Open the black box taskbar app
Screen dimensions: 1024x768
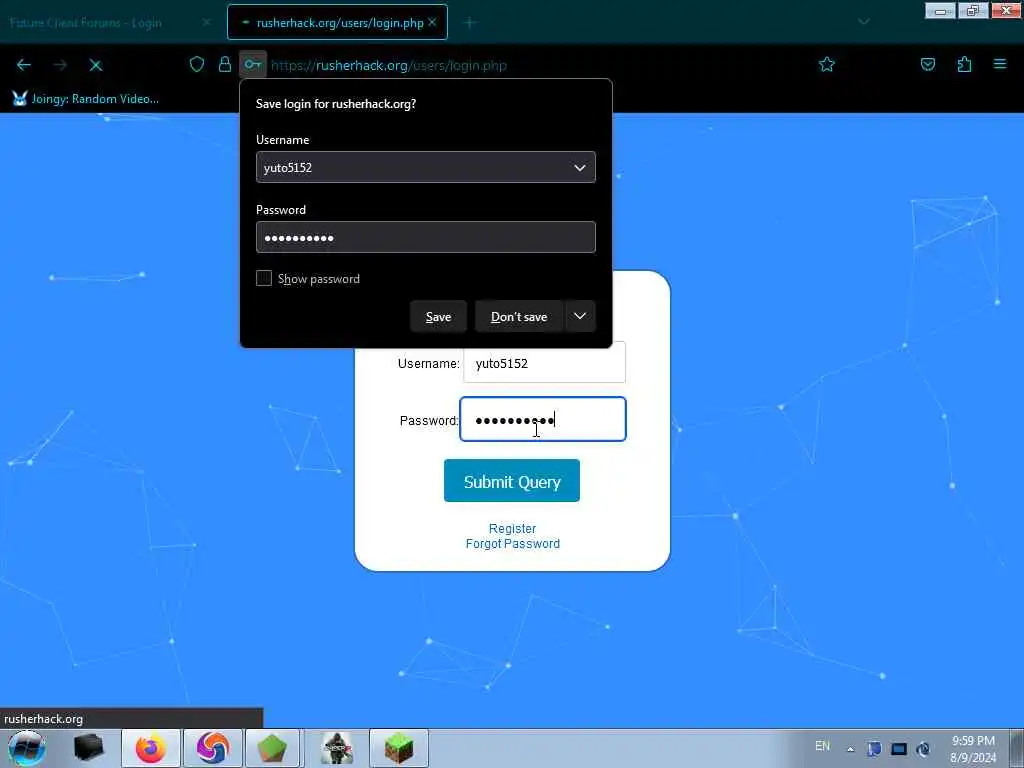point(89,748)
